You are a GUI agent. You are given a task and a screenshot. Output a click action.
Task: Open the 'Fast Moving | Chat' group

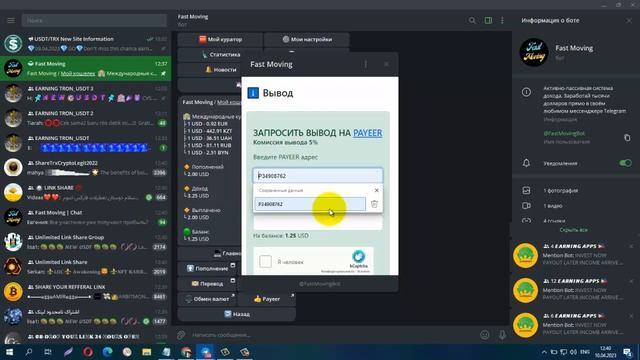pos(86,217)
